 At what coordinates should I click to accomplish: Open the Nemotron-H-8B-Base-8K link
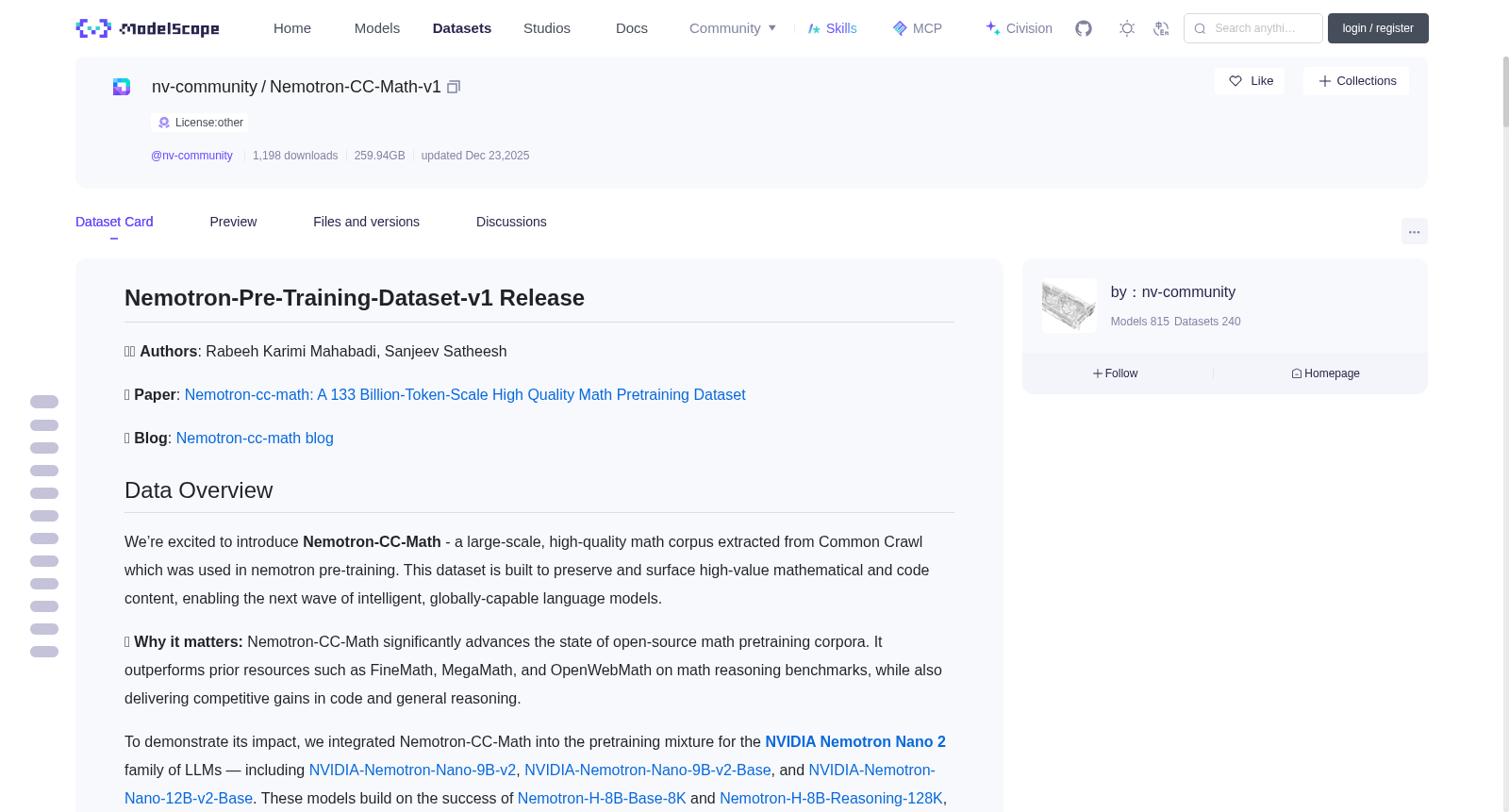pos(602,798)
